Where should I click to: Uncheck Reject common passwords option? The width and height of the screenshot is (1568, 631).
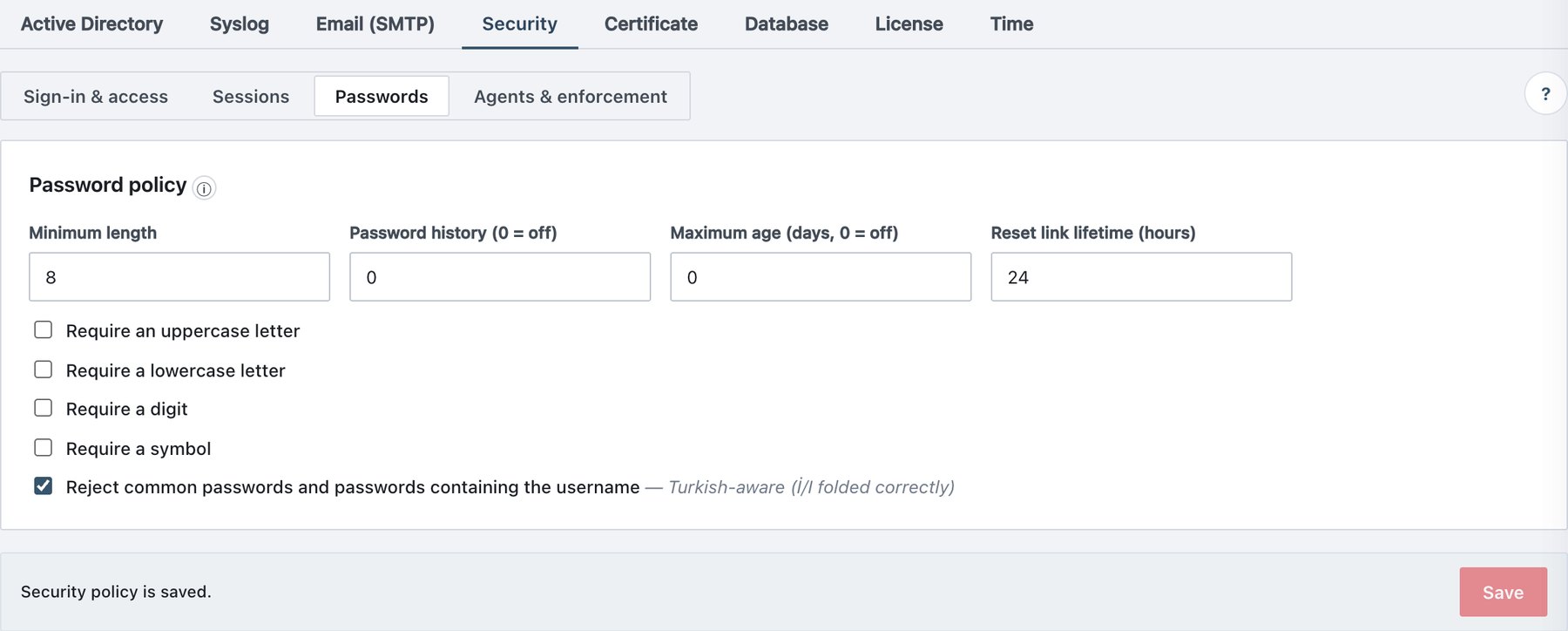[43, 486]
